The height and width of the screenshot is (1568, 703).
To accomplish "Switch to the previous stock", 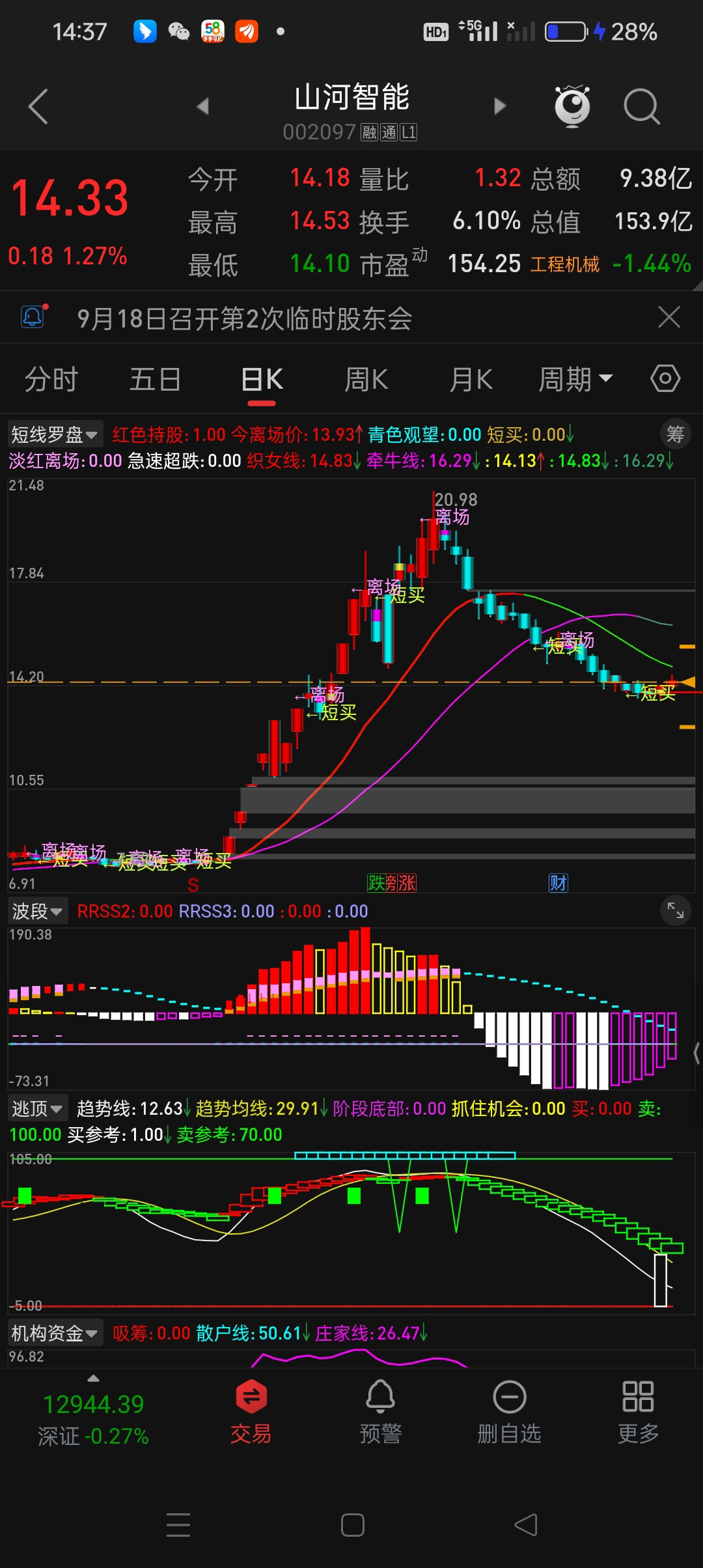I will [203, 105].
